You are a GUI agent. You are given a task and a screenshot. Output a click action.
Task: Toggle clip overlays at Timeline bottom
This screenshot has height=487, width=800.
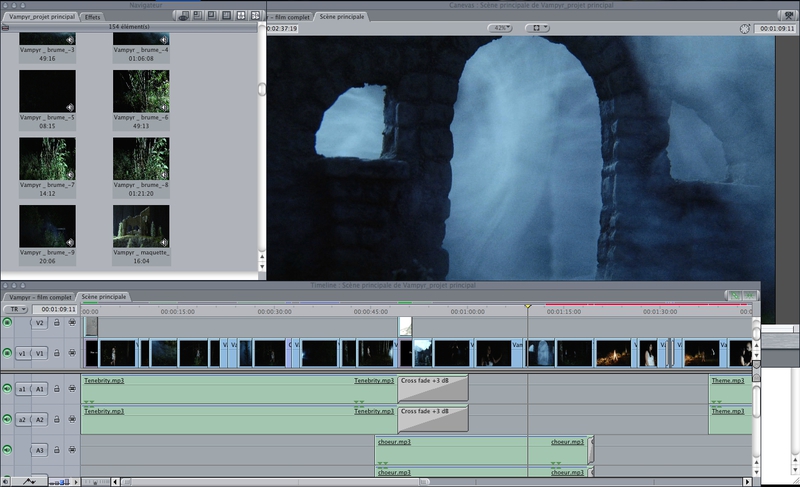tap(29, 481)
